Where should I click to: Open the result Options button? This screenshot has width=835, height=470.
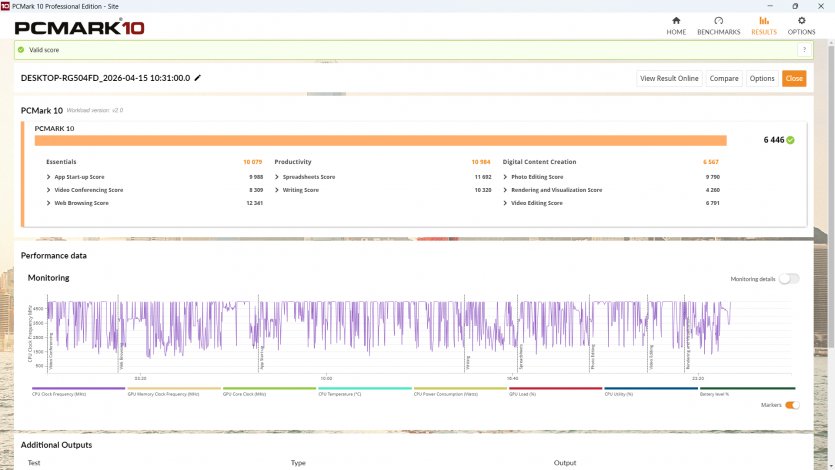pyautogui.click(x=762, y=78)
